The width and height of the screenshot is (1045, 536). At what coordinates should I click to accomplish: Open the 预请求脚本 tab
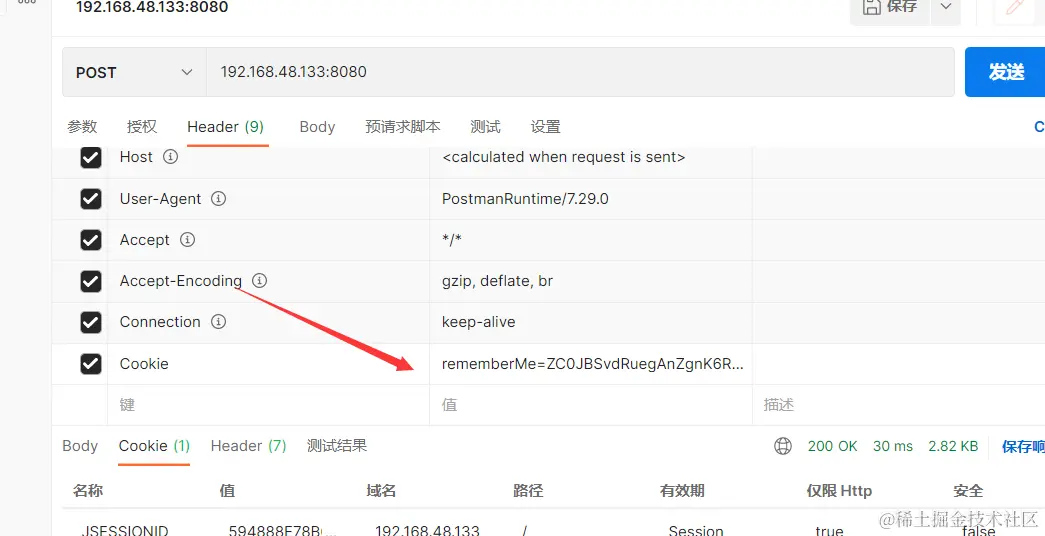(403, 127)
